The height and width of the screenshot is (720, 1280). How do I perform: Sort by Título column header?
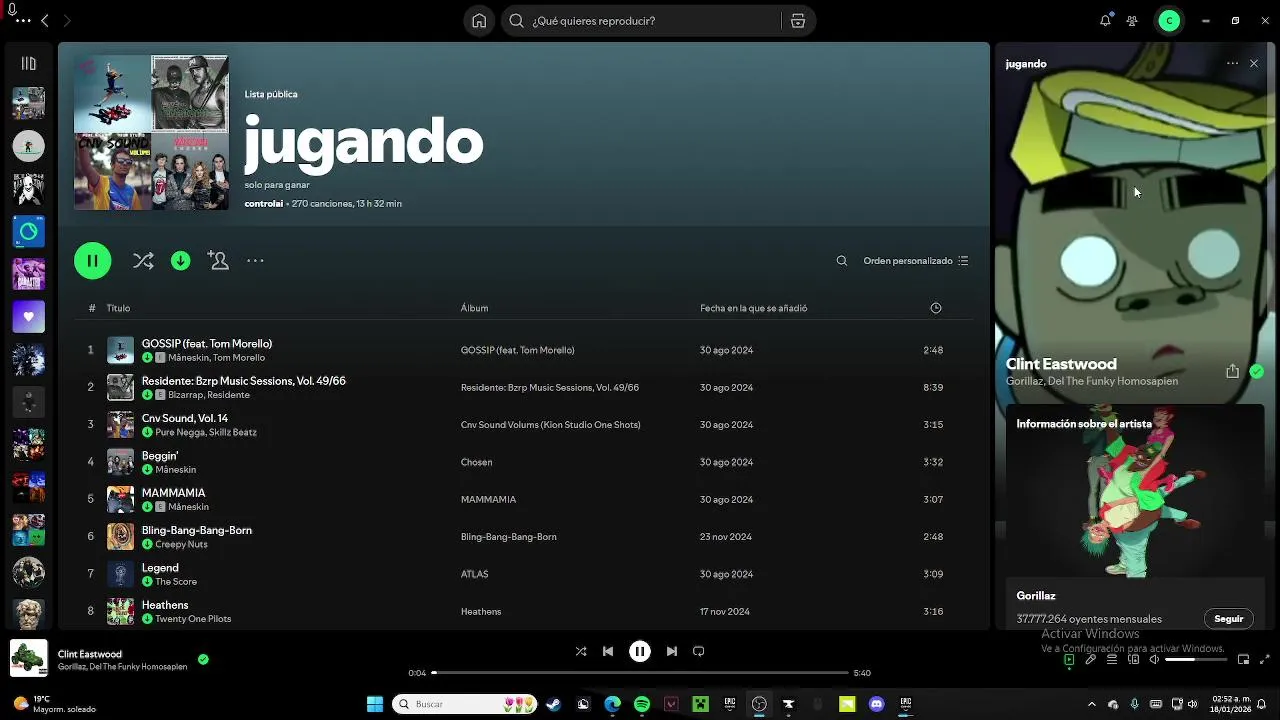[x=118, y=308]
